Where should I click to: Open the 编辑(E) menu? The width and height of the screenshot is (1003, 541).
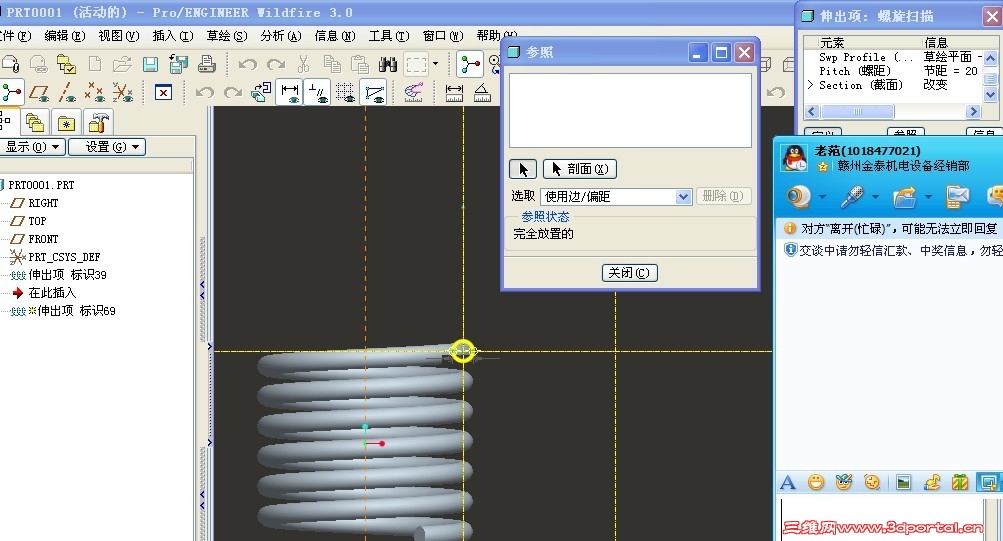[x=64, y=36]
